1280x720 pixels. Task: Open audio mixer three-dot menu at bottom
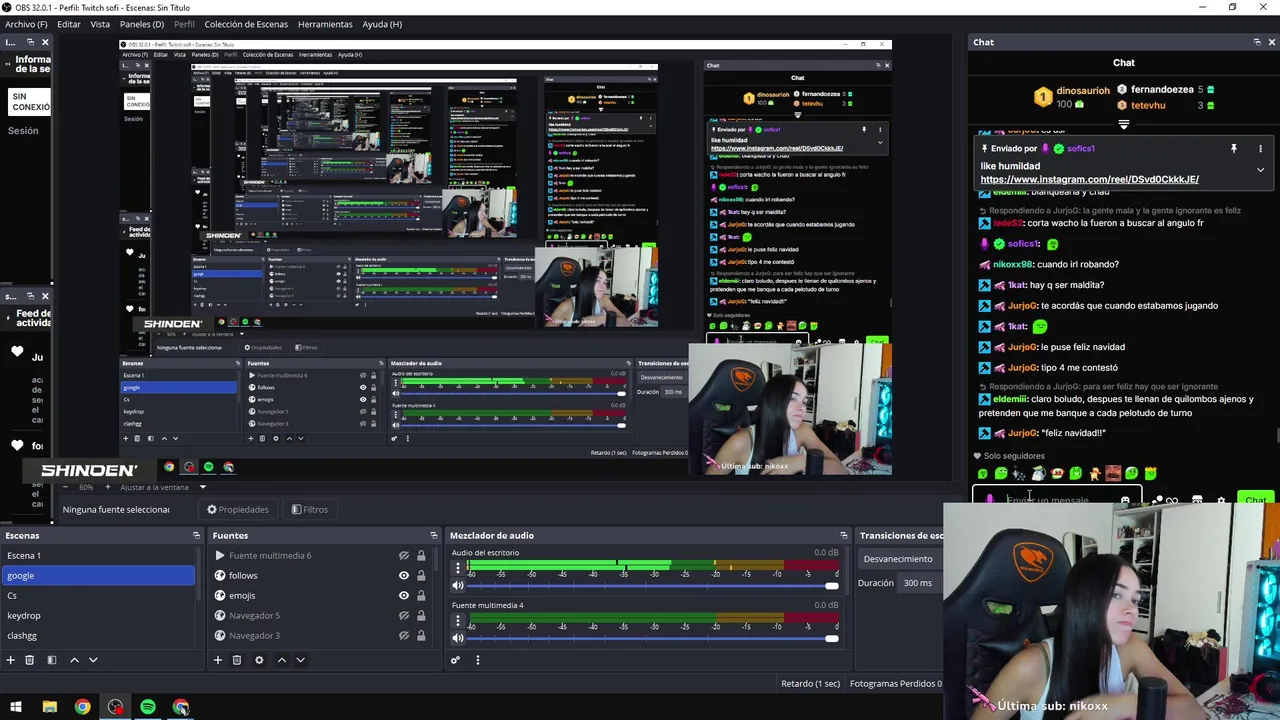tap(477, 660)
